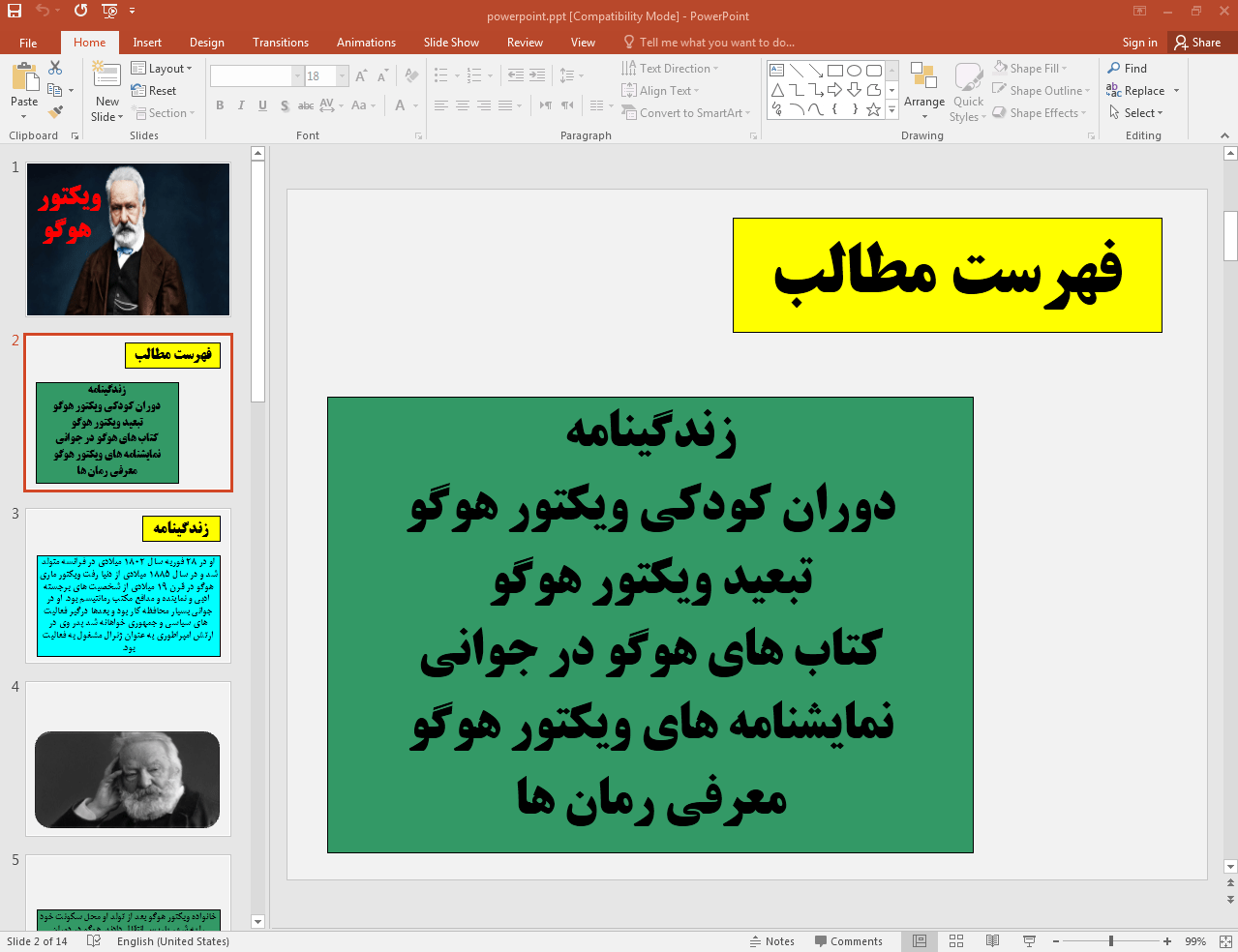
Task: Toggle Normal view button
Action: click(x=920, y=941)
